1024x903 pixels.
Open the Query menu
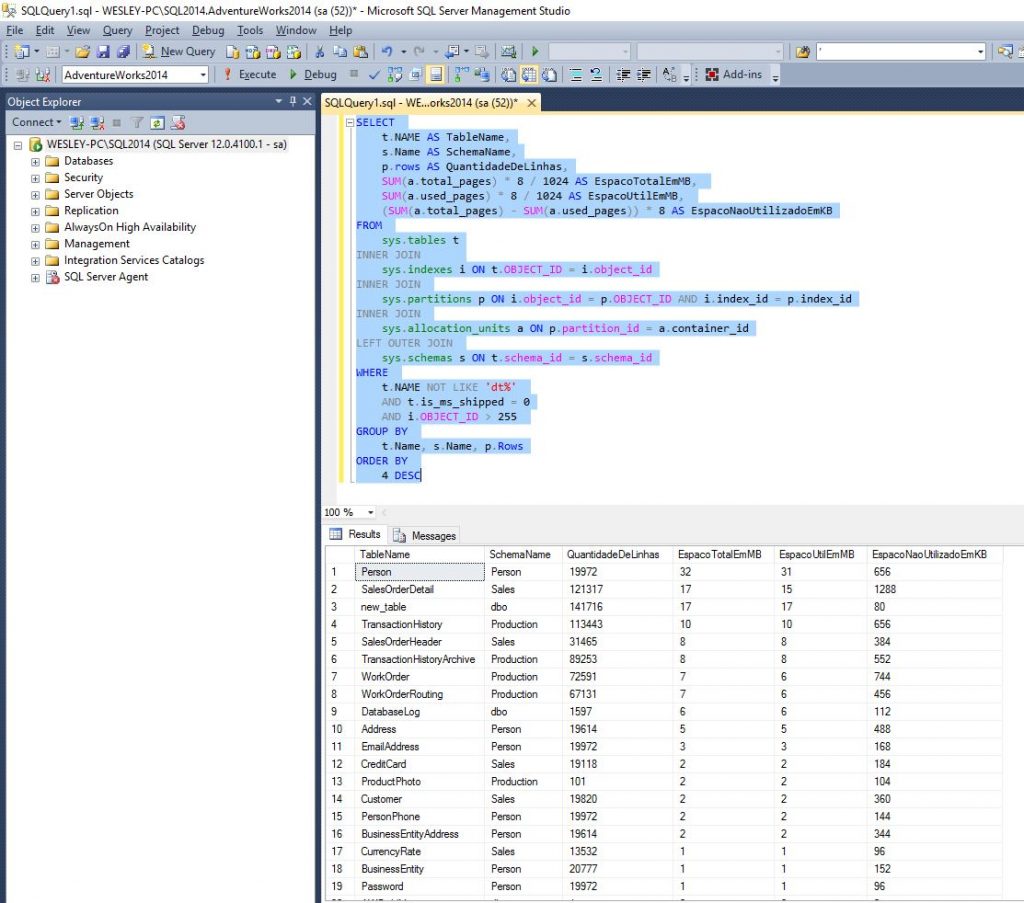[x=117, y=30]
